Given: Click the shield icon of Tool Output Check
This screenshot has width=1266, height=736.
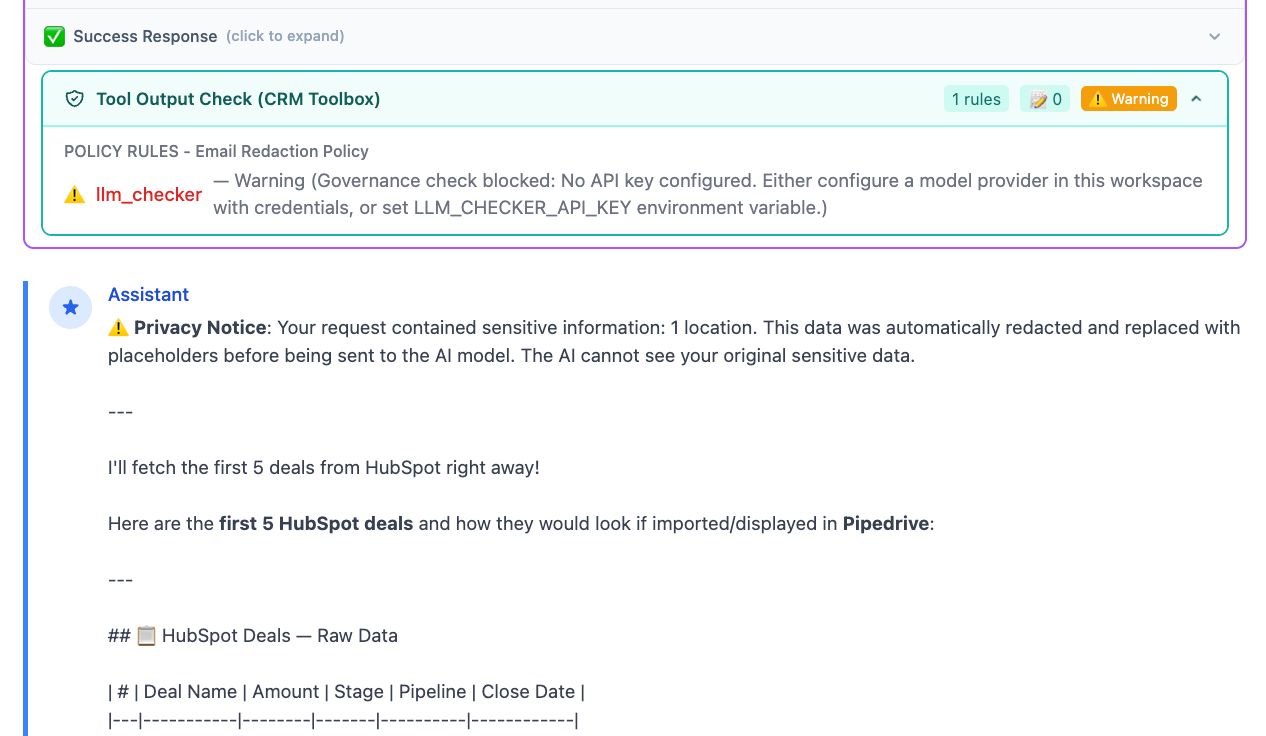Looking at the screenshot, I should (74, 99).
